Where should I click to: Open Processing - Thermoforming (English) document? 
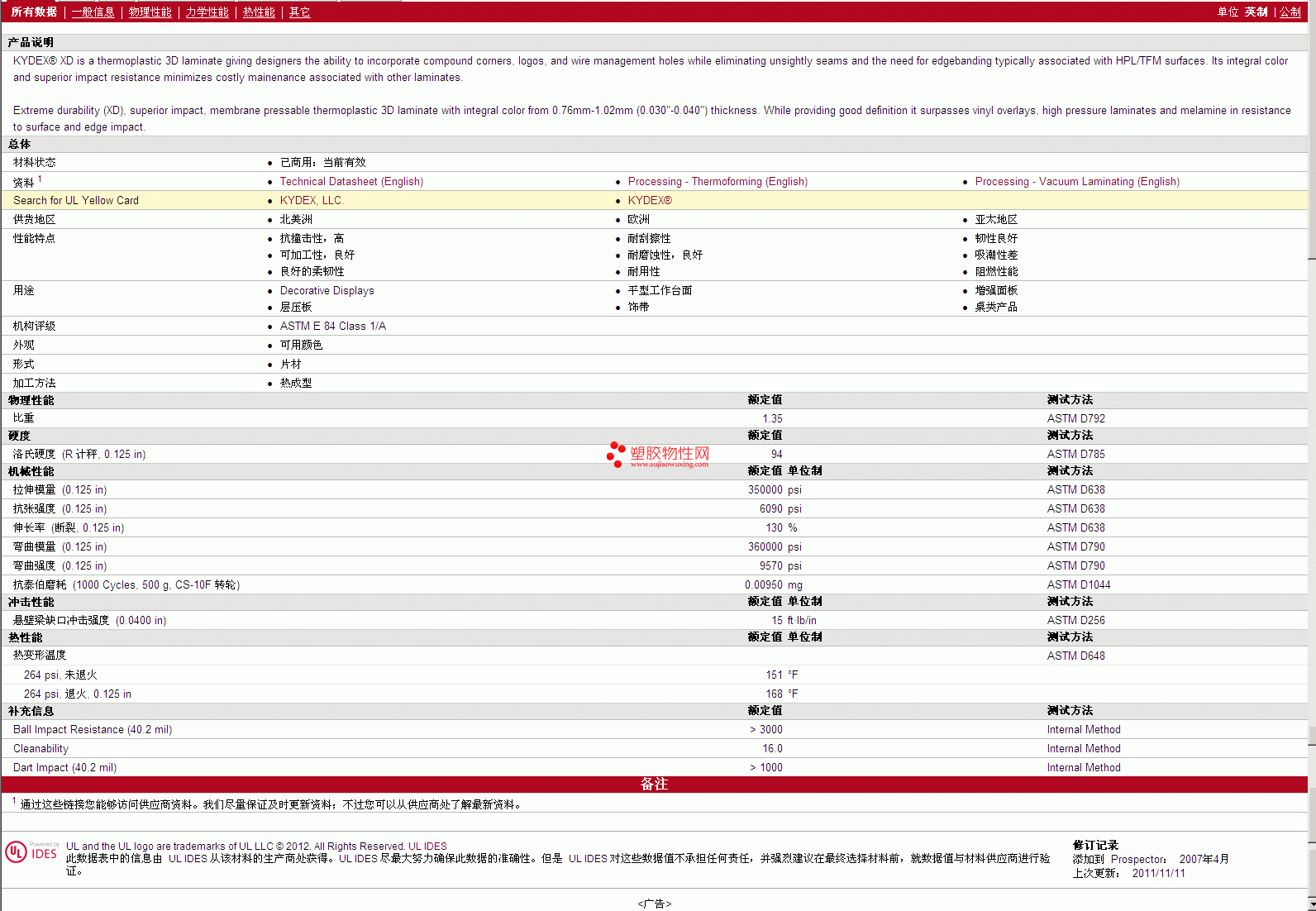pyautogui.click(x=718, y=182)
